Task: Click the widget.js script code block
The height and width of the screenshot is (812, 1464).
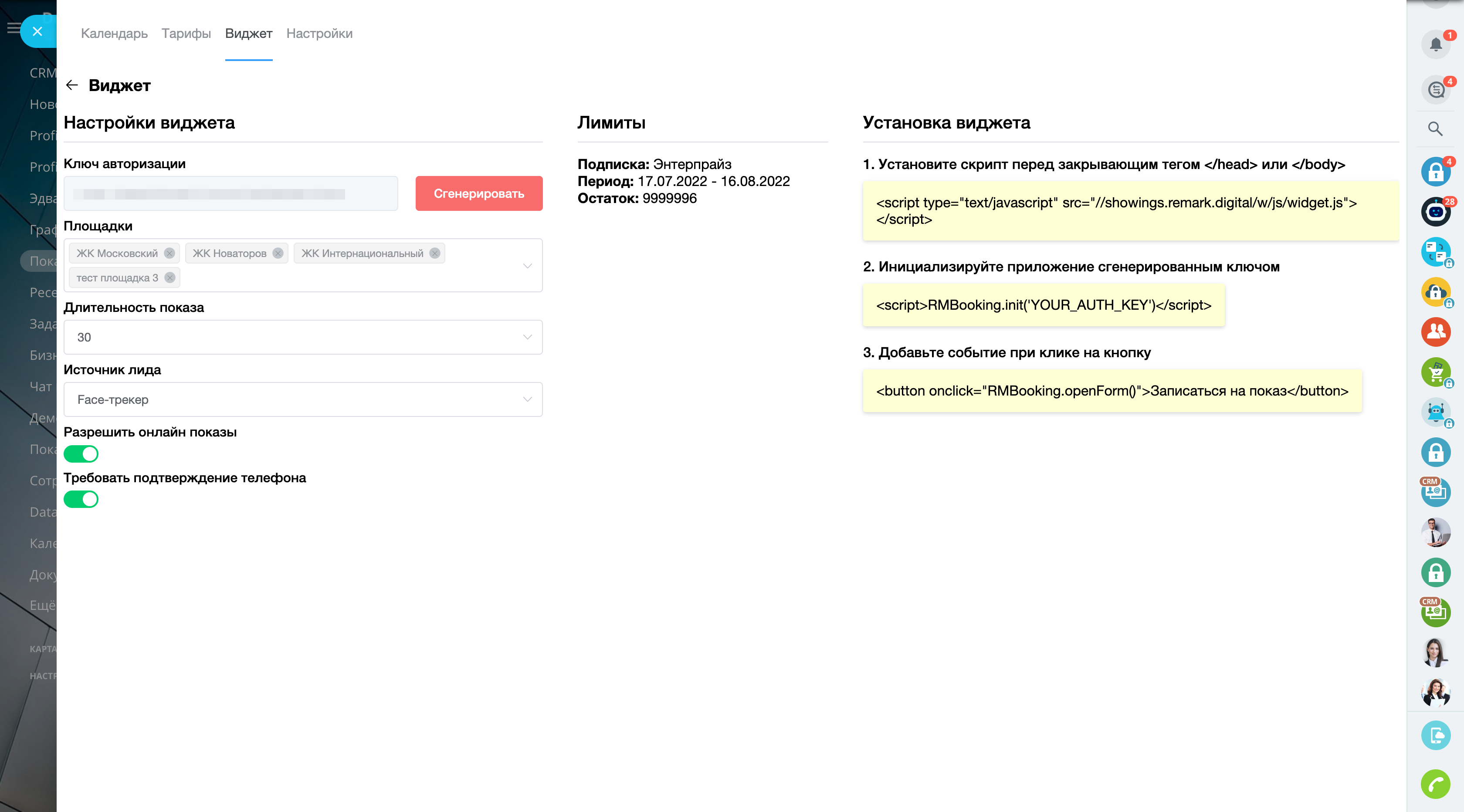Action: click(1130, 211)
